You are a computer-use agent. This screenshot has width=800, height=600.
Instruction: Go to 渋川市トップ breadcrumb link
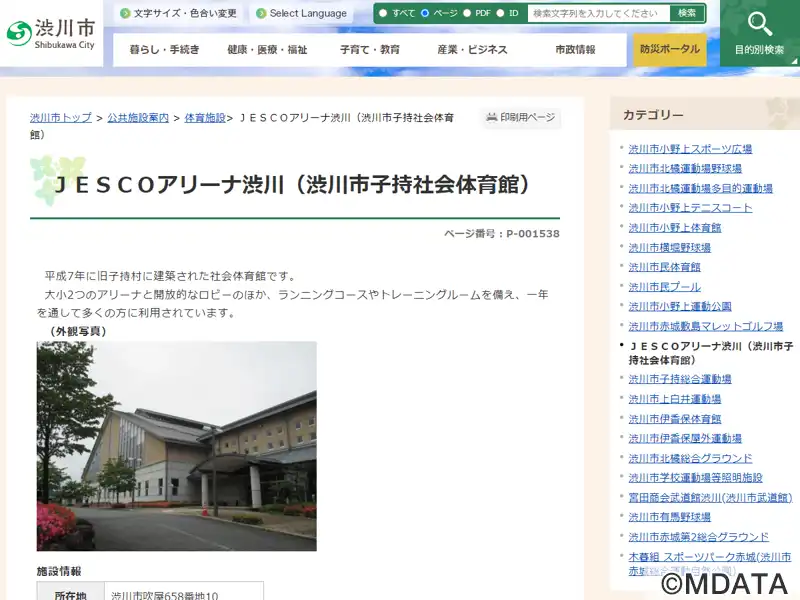click(61, 118)
